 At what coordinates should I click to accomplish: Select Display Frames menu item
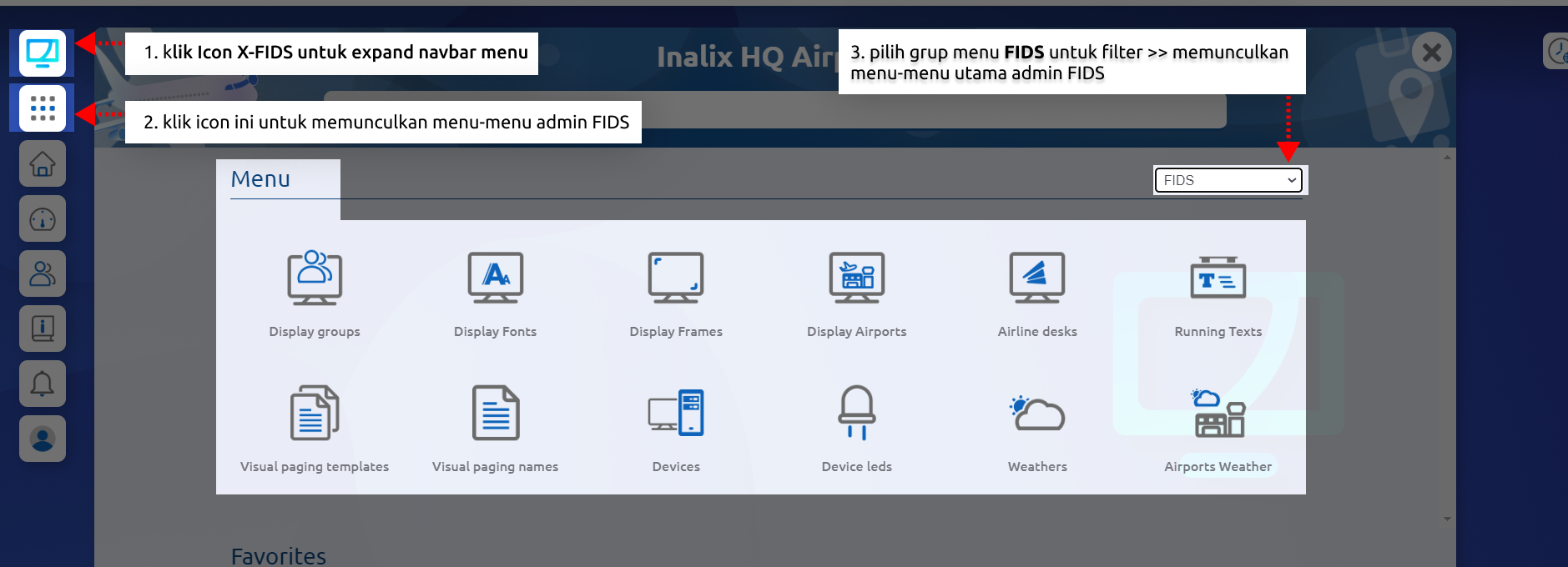[676, 294]
